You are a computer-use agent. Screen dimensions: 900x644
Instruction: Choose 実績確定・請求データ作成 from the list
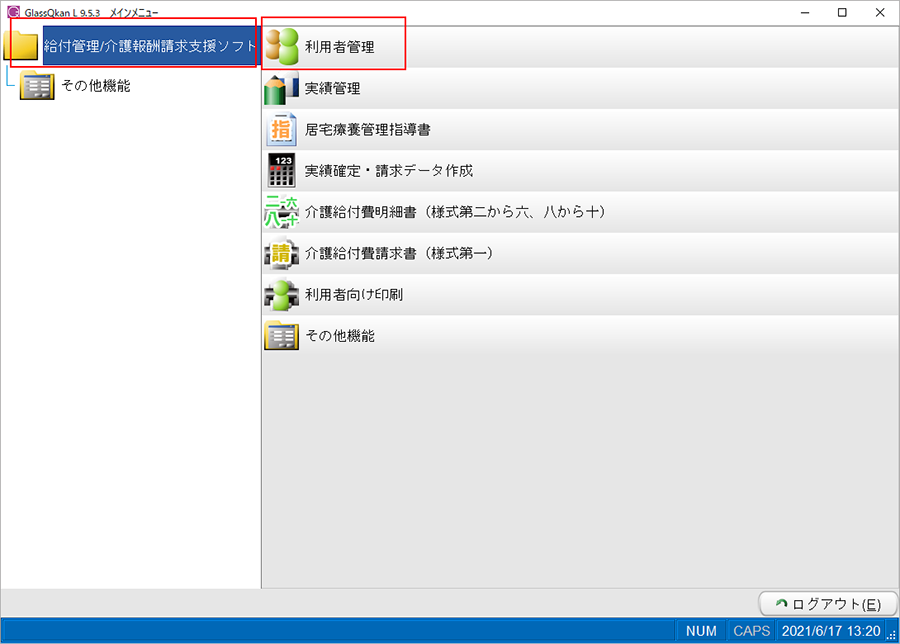[x=388, y=171]
